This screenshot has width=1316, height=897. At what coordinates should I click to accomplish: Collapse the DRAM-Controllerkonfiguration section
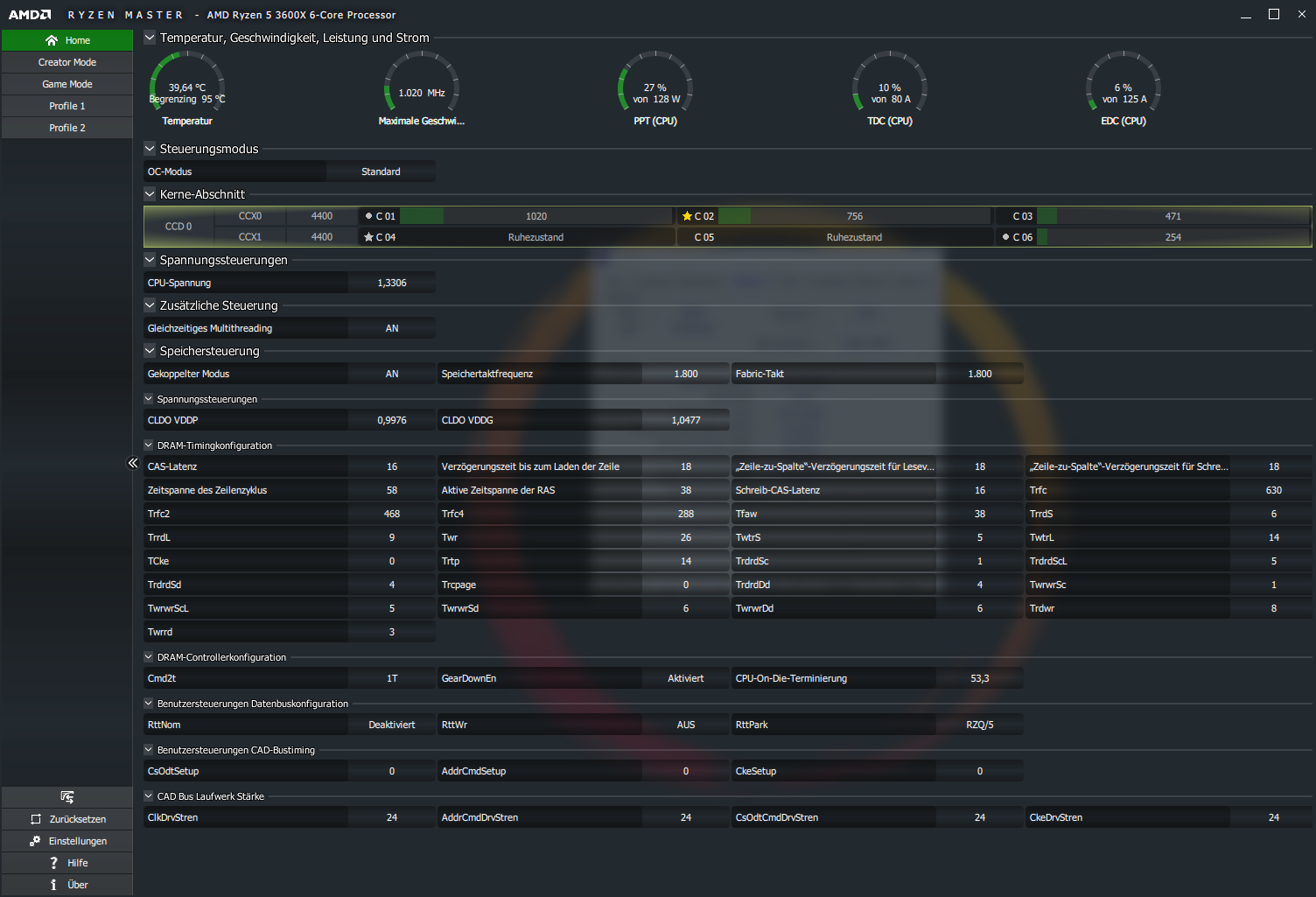[149, 657]
